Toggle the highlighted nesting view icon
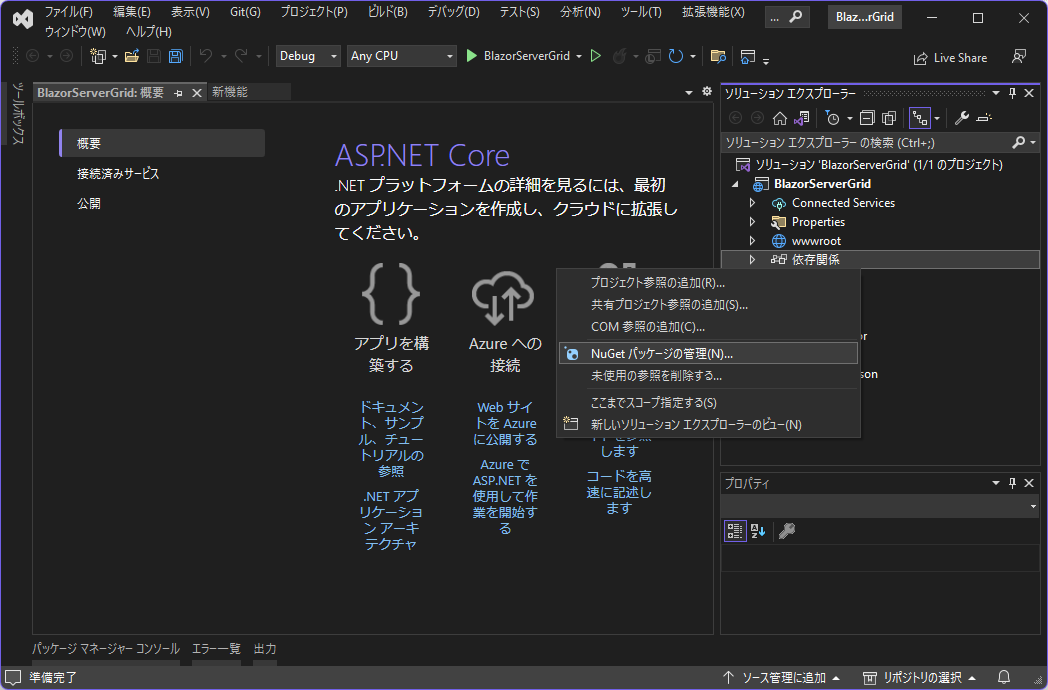1048x690 pixels. (x=920, y=118)
